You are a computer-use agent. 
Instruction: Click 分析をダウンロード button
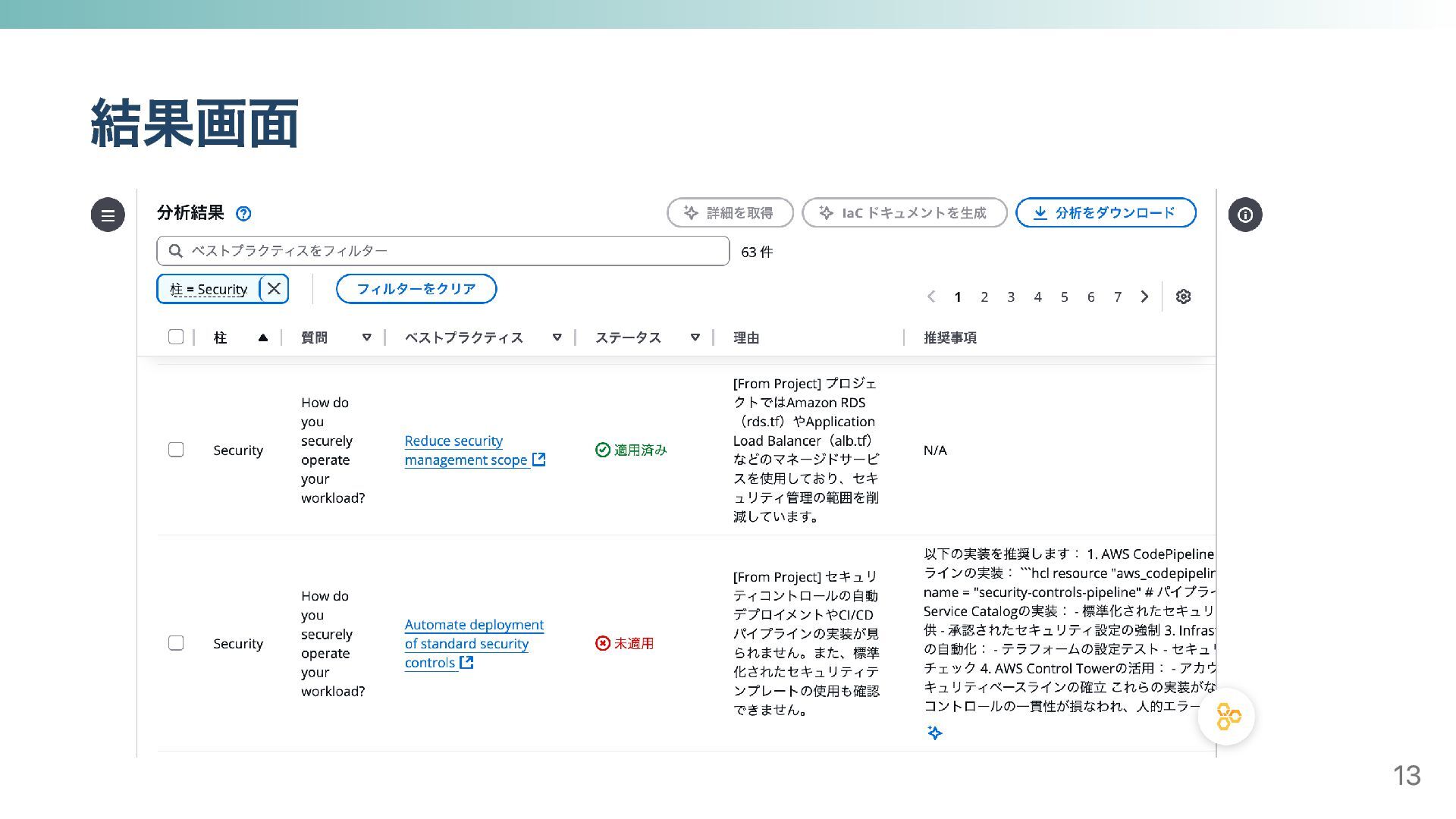point(1106,213)
